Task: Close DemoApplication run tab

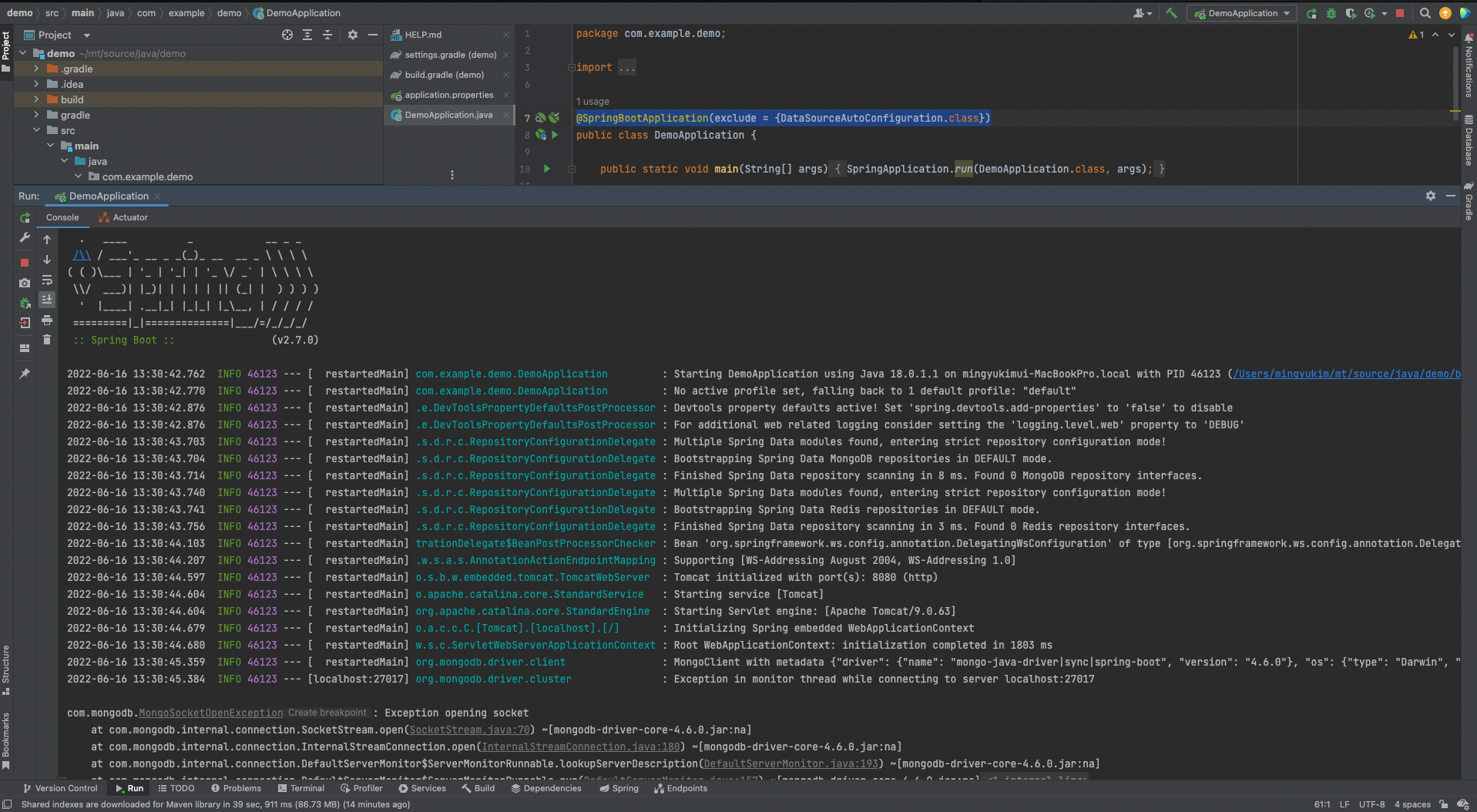Action: (157, 196)
